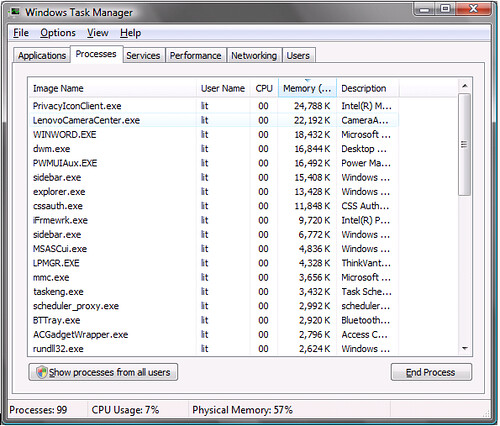This screenshot has width=500, height=426.
Task: Switch to the Services tab
Action: point(143,55)
